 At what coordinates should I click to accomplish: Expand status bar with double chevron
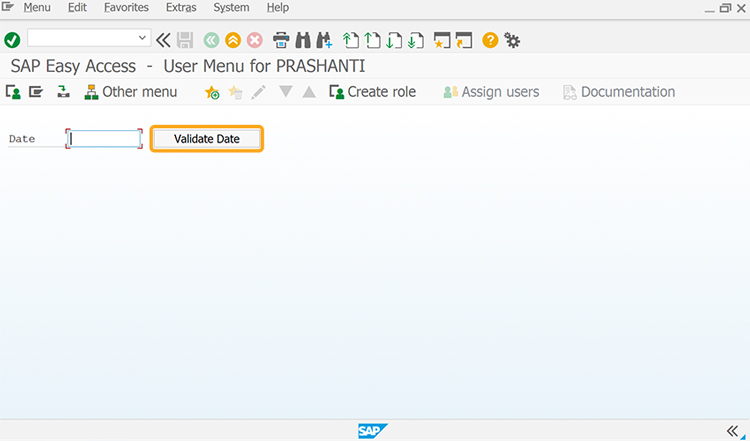point(732,430)
